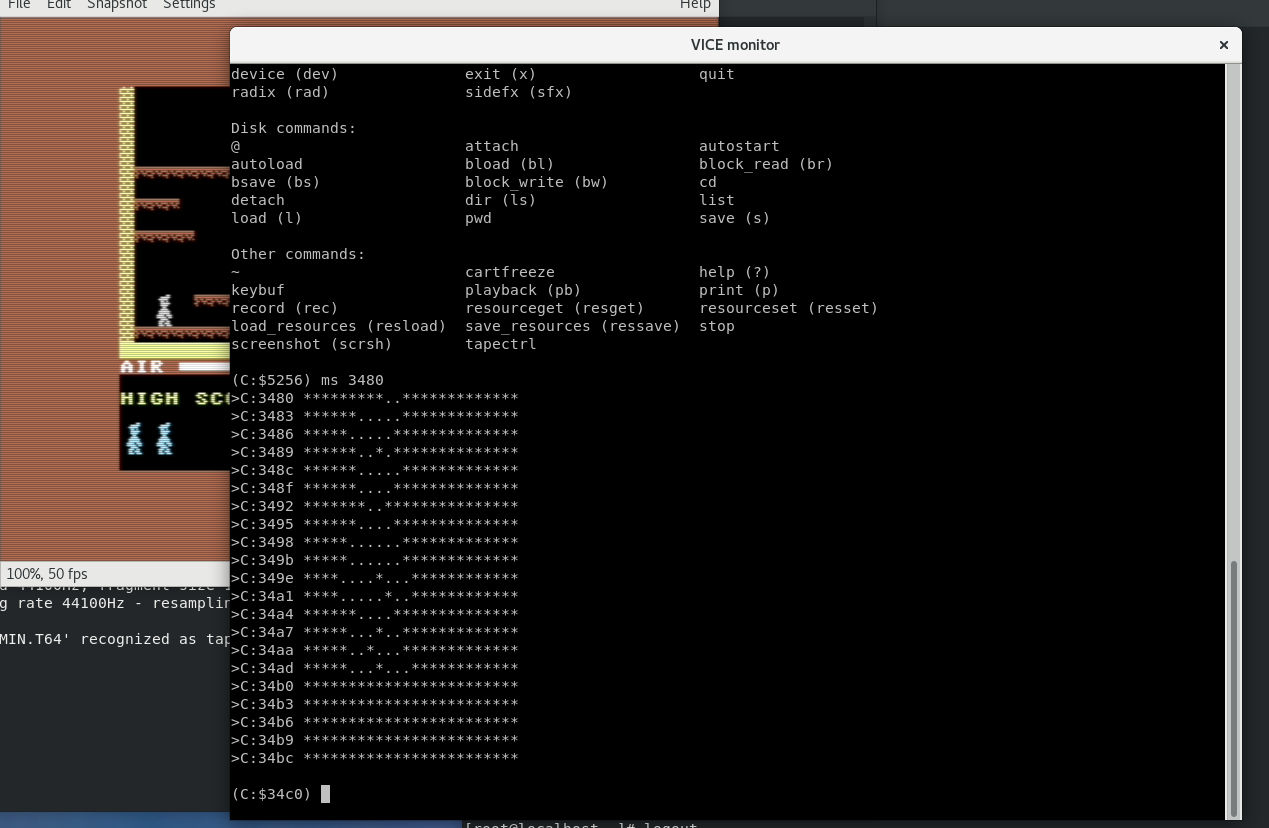Screen dimensions: 1269x828
Task: Click the Miner Willy player sprite
Action: tap(164, 310)
